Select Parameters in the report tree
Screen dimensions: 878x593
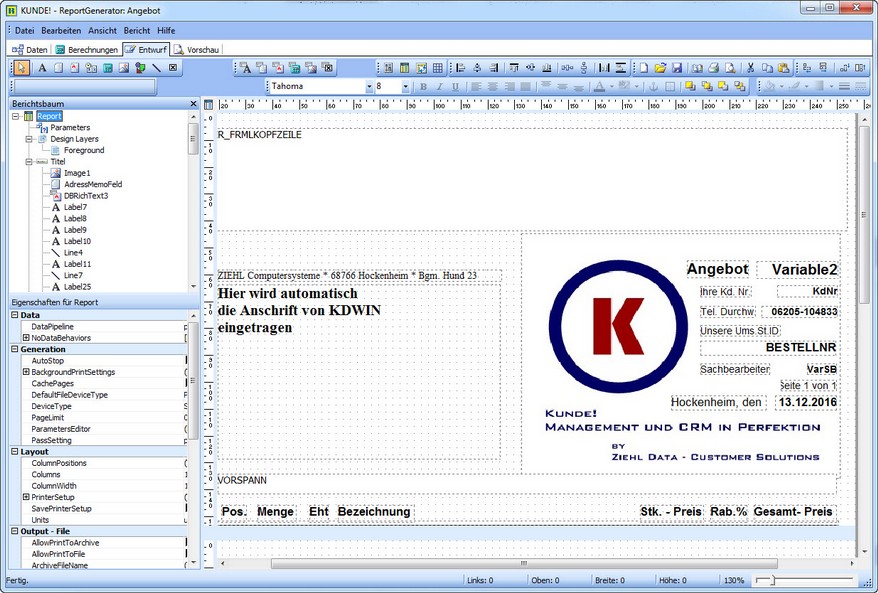70,128
